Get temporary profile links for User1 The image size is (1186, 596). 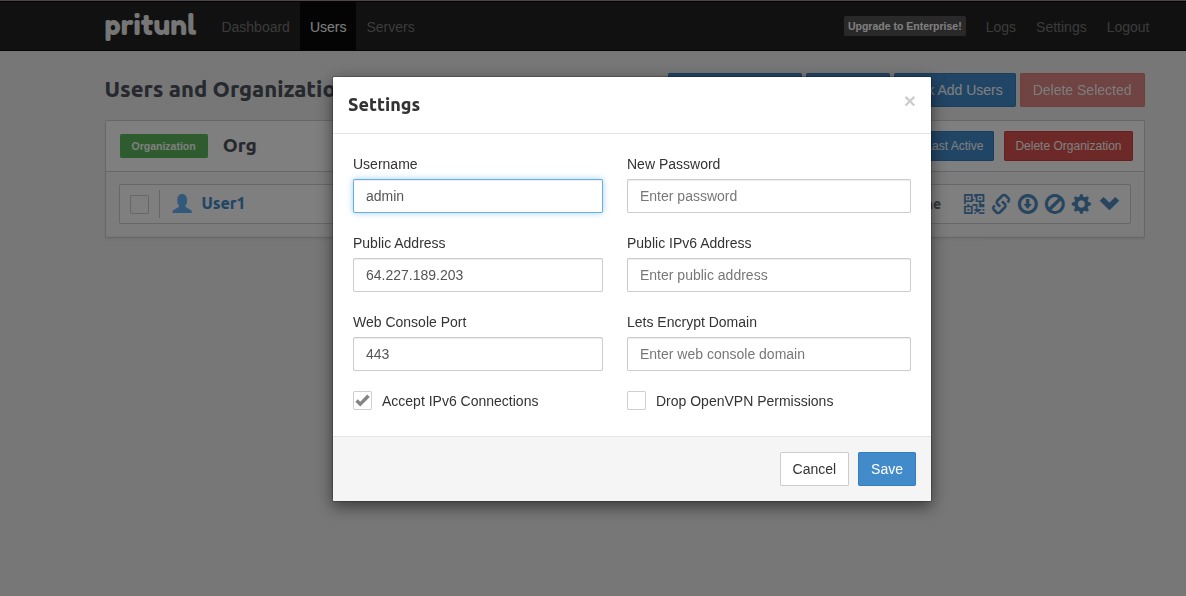coord(1001,204)
